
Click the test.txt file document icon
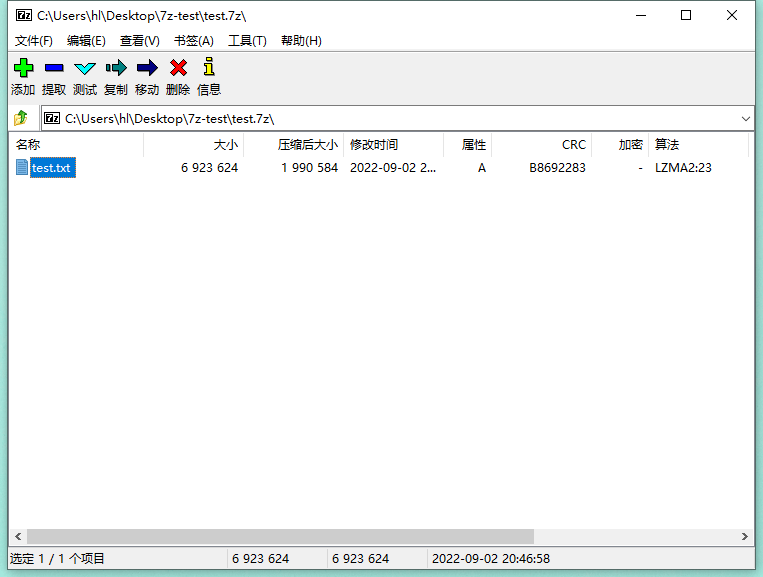coord(21,167)
